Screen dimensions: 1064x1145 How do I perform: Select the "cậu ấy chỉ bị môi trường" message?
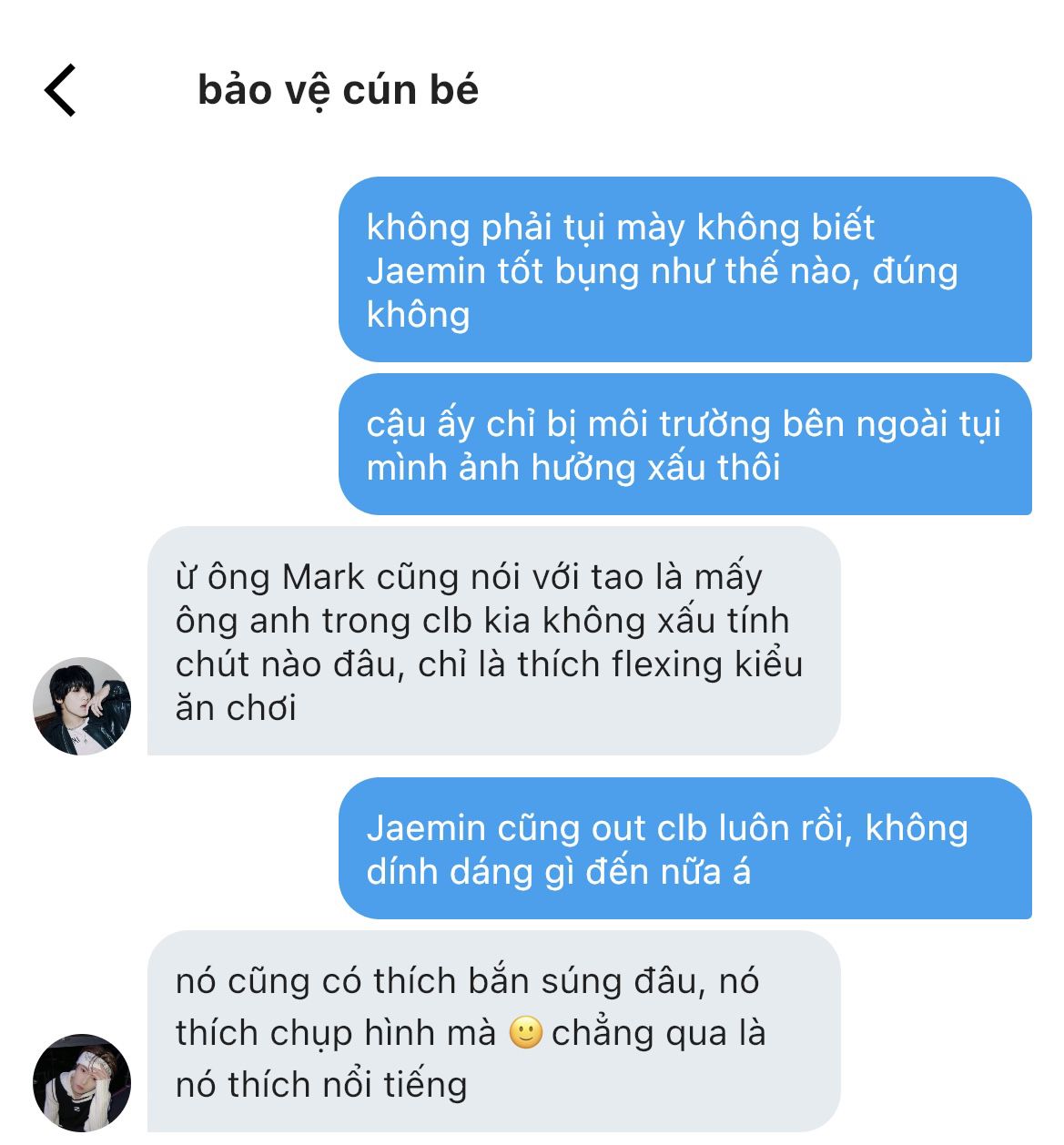coord(685,444)
